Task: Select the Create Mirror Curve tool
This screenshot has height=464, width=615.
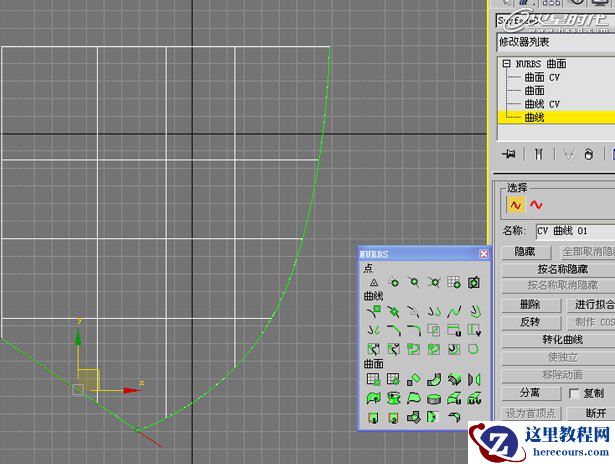Action: pyautogui.click(x=374, y=330)
